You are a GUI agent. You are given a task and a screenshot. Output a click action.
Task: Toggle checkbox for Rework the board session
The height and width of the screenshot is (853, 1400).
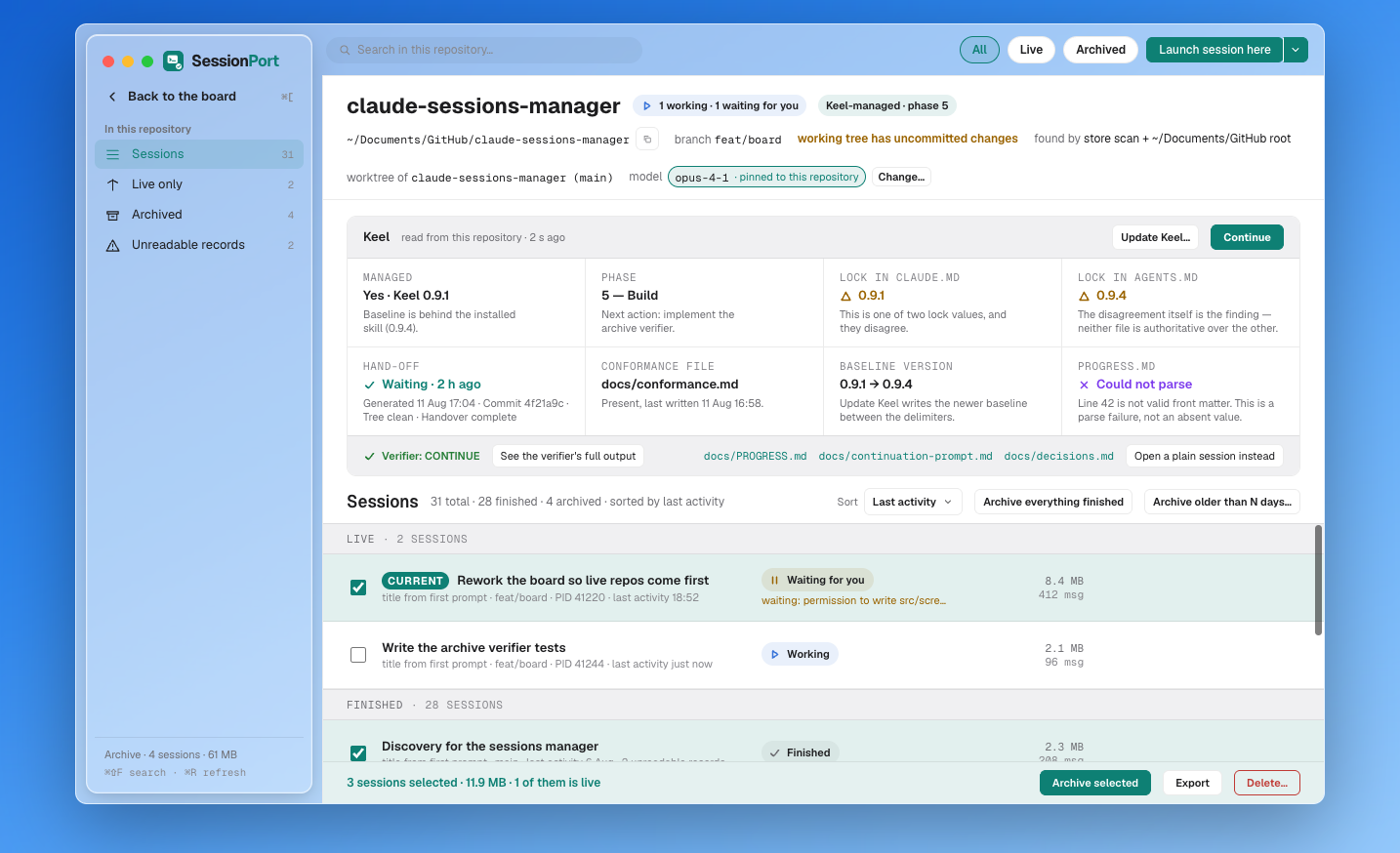pos(358,588)
